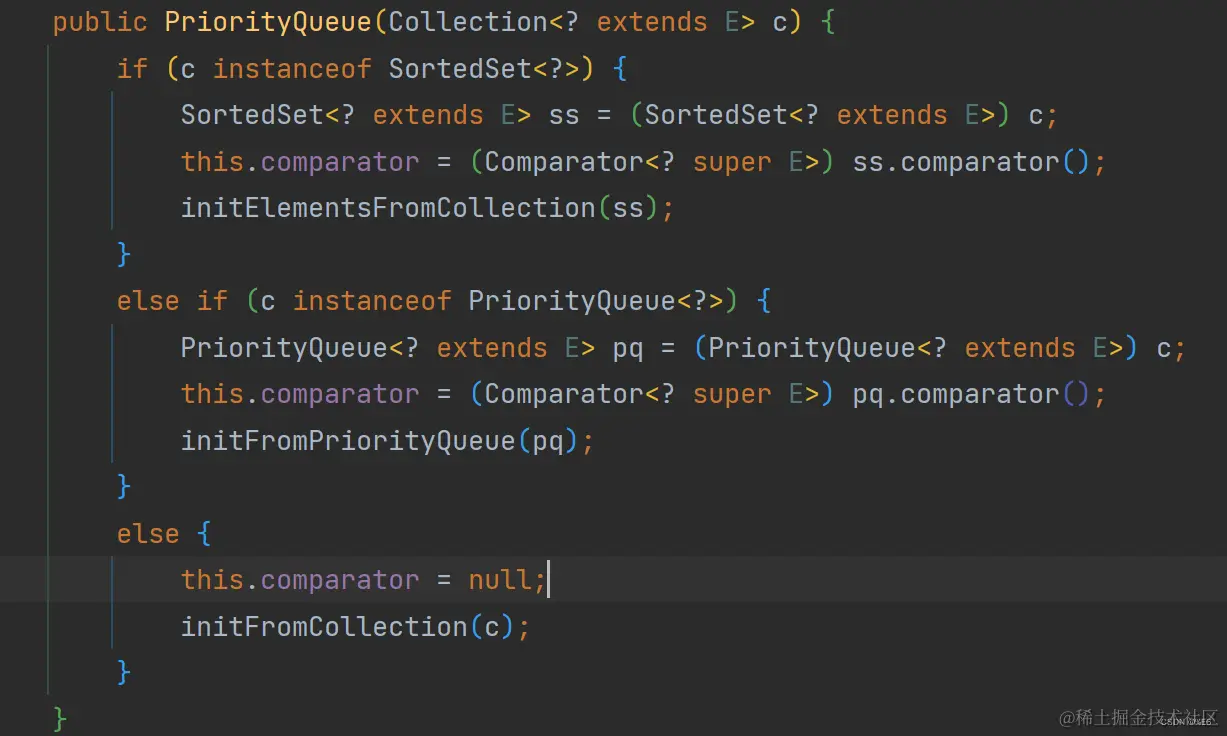Click 'Collection' parameter type in signature
The width and height of the screenshot is (1227, 736).
[468, 22]
